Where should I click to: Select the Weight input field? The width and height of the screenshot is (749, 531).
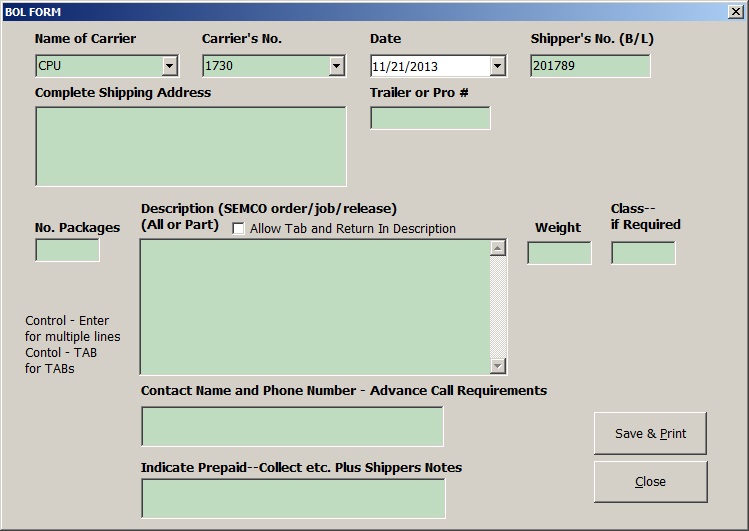tap(559, 253)
